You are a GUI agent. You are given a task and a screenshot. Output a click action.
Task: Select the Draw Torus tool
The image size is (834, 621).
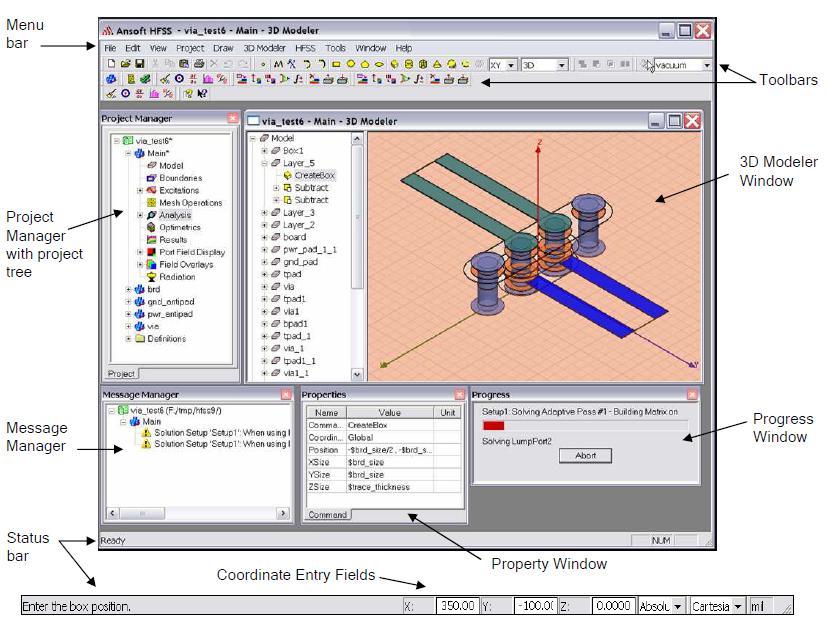(x=466, y=64)
